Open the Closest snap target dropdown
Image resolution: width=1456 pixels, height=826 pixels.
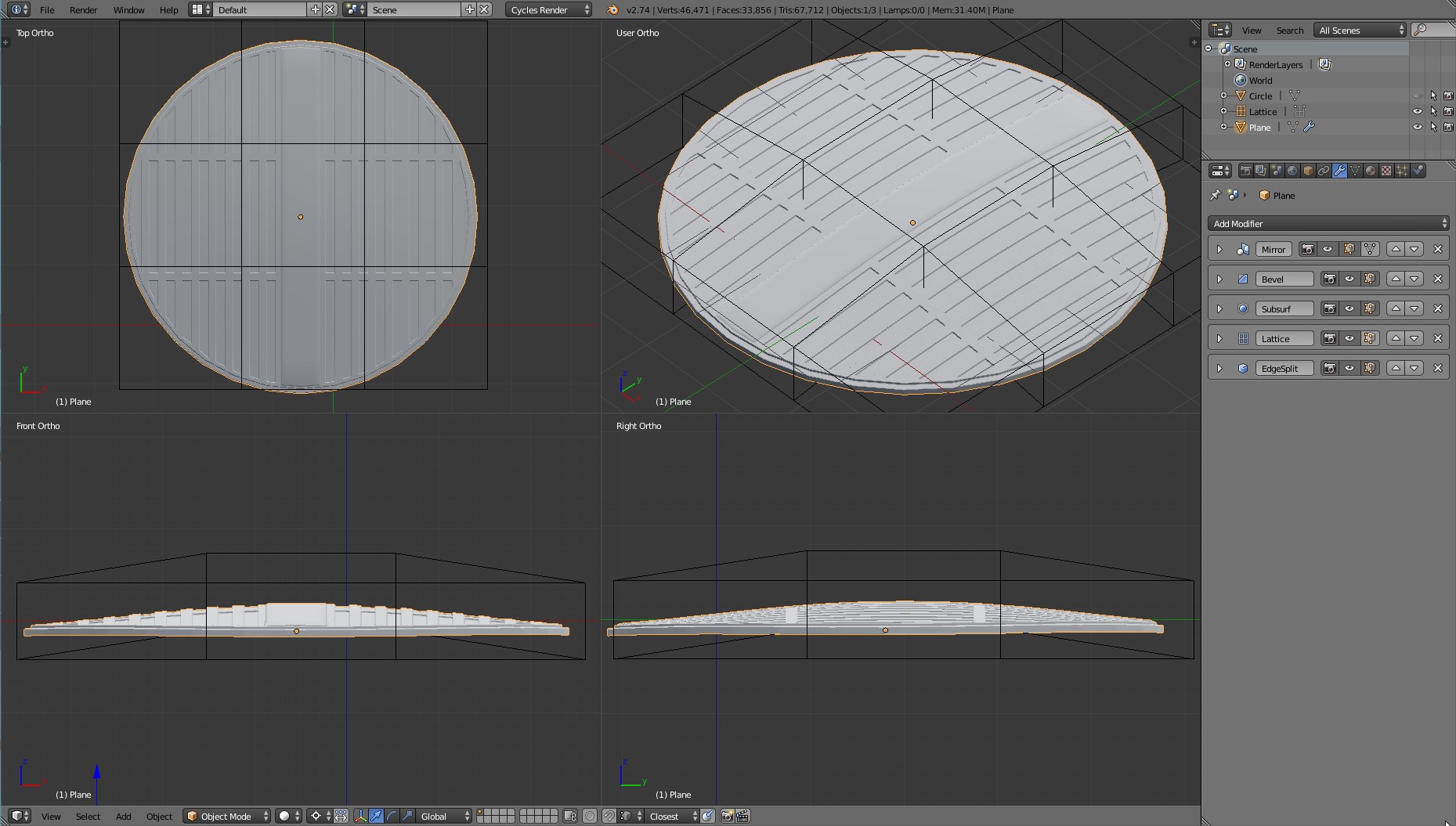tap(672, 816)
